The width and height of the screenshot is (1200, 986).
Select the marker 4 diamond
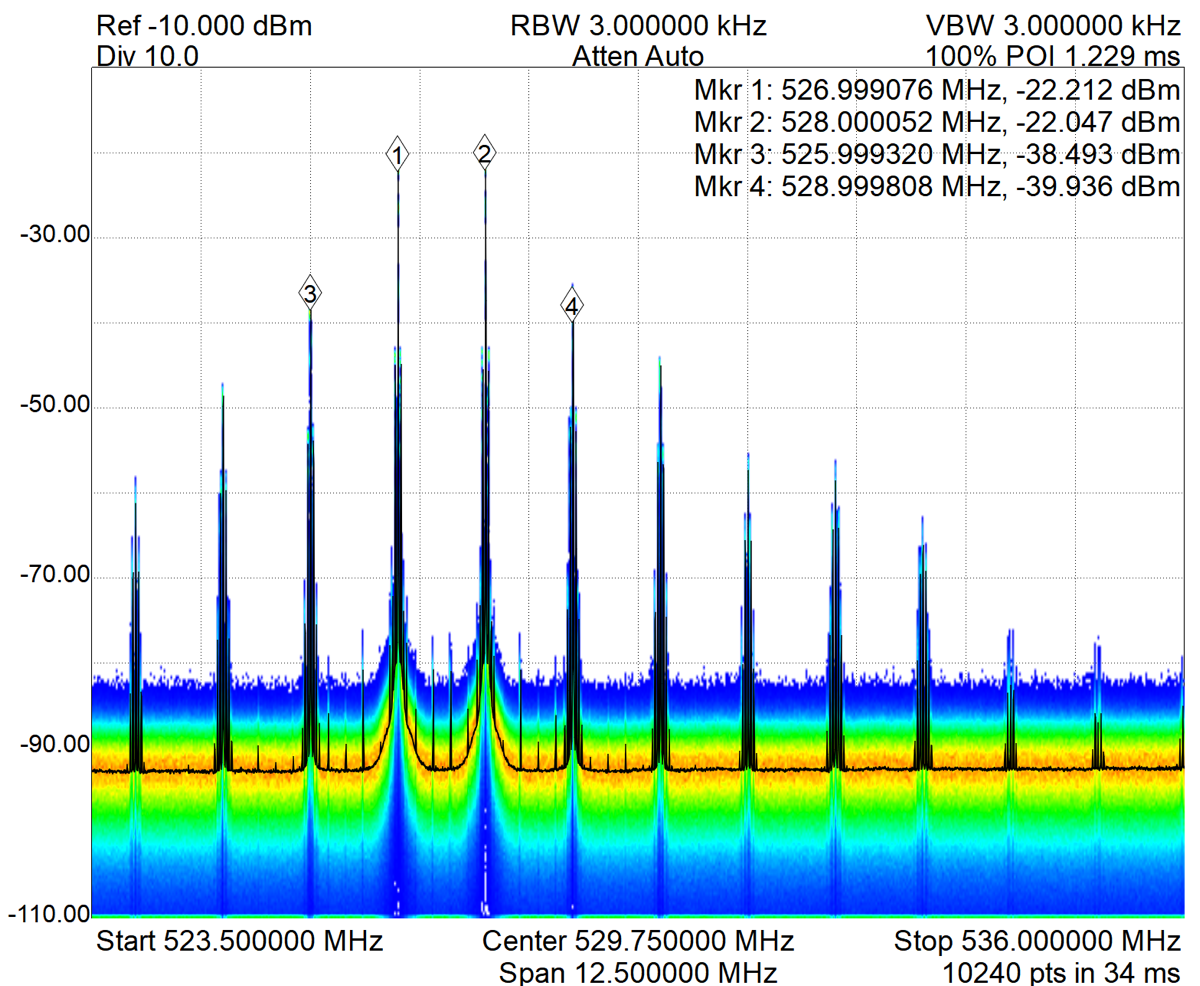(x=571, y=307)
